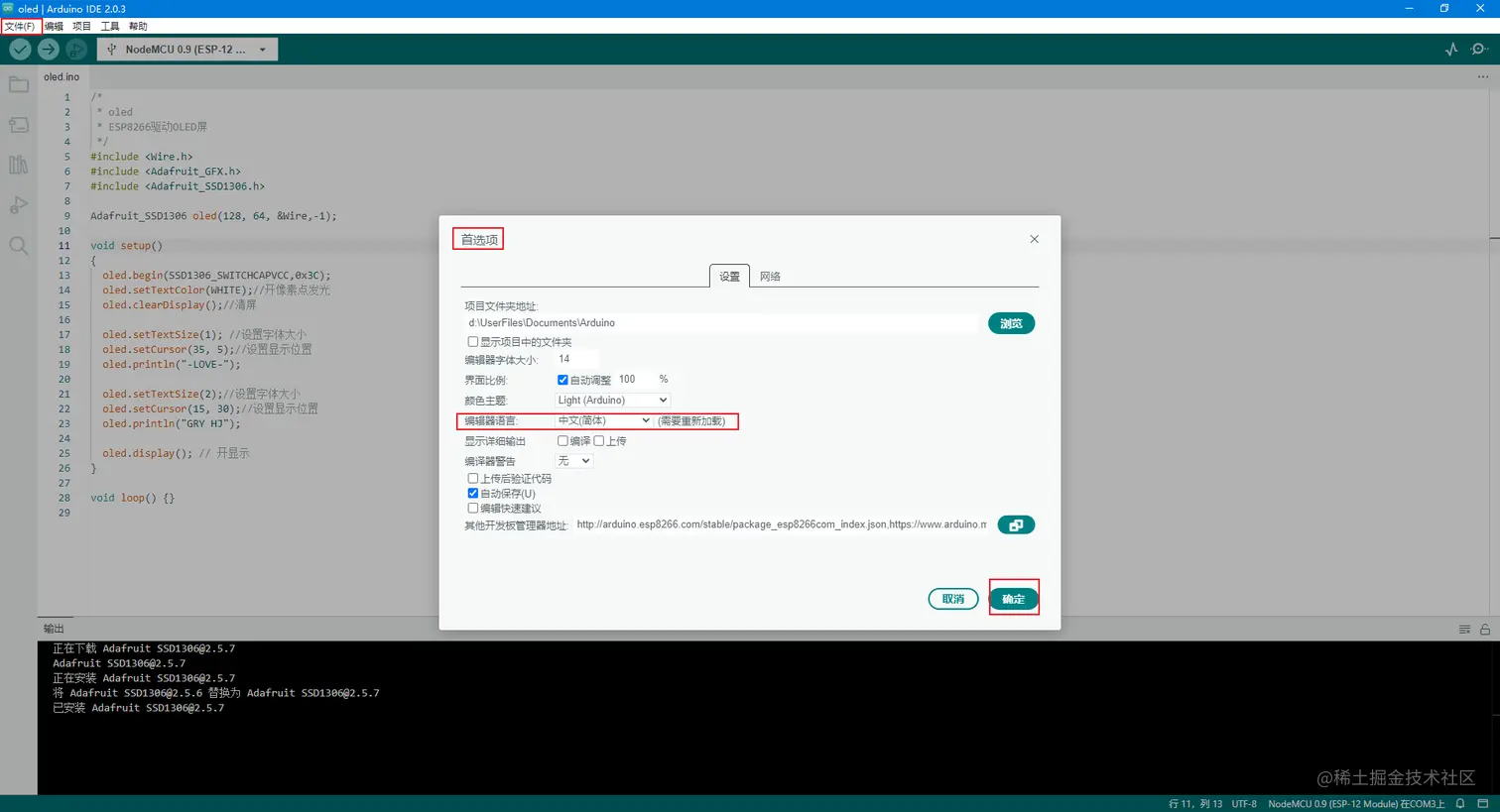The height and width of the screenshot is (812, 1500).
Task: Click the Arduino IDE title bar logo
Action: tap(8, 8)
